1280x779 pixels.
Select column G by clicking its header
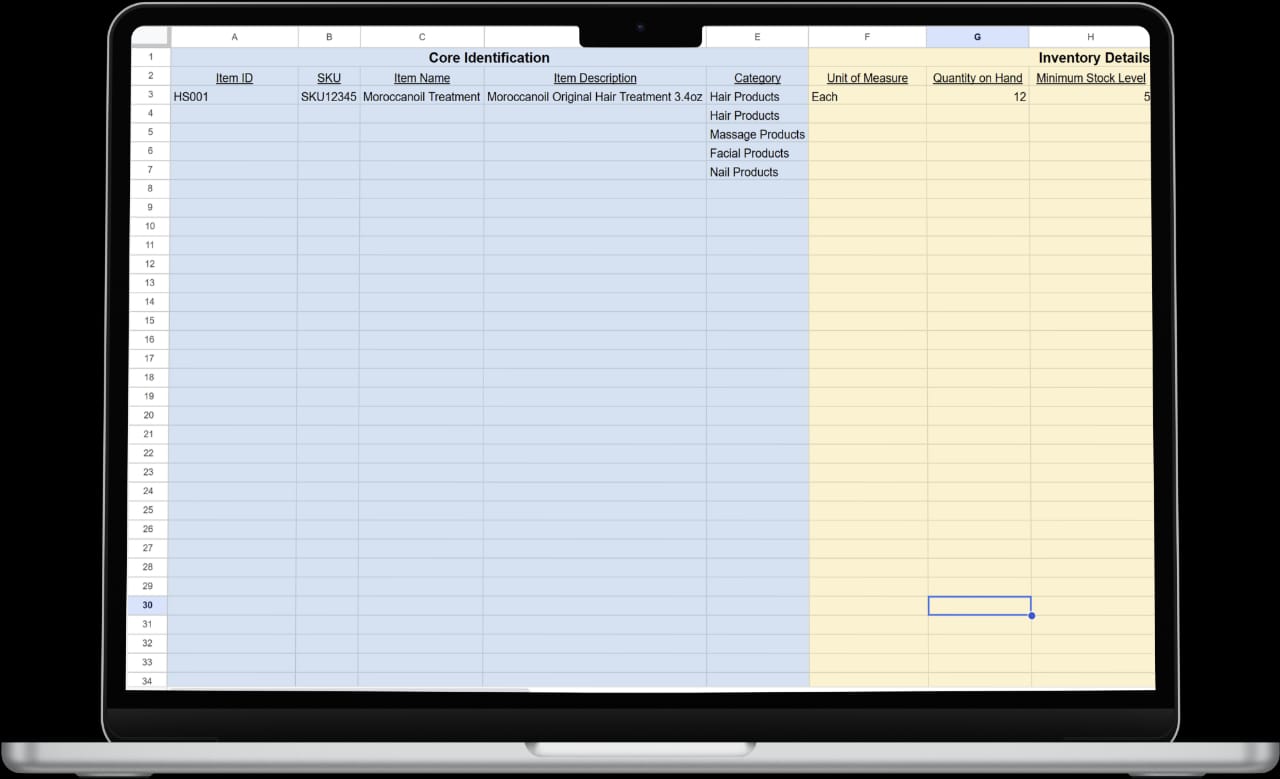(x=977, y=37)
